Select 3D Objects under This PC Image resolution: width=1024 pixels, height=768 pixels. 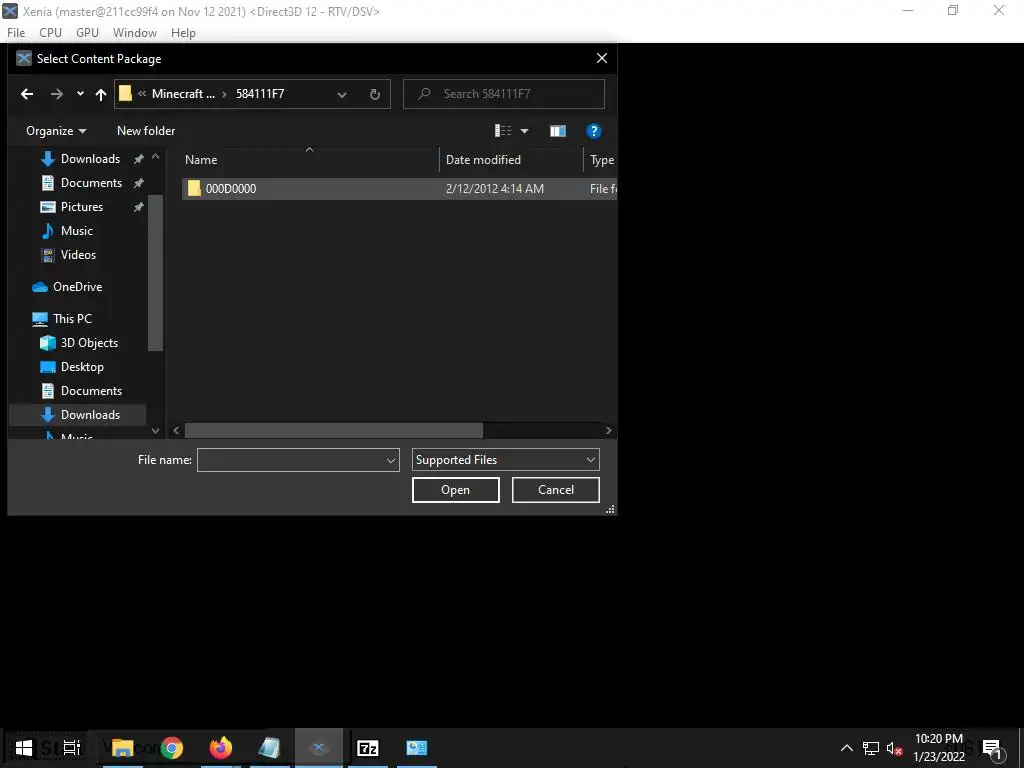[89, 344]
